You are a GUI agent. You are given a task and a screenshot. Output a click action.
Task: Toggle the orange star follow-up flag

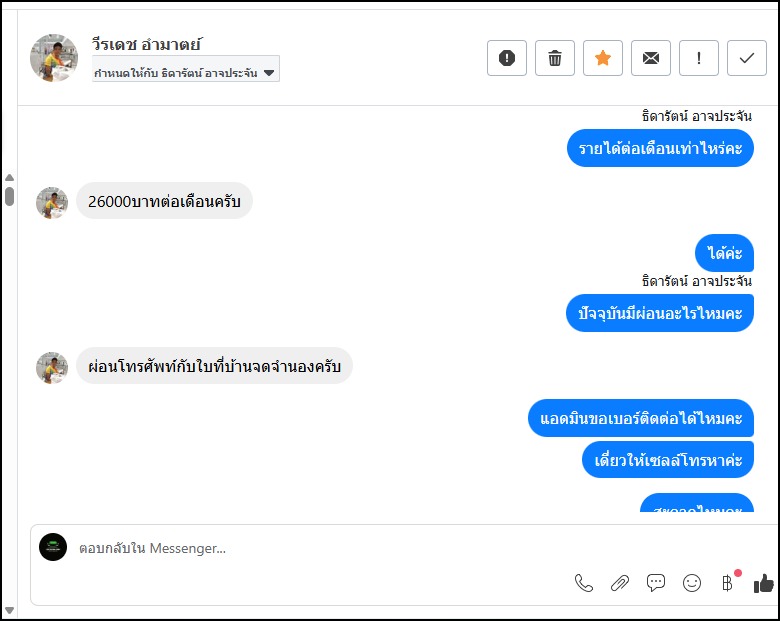(x=603, y=58)
